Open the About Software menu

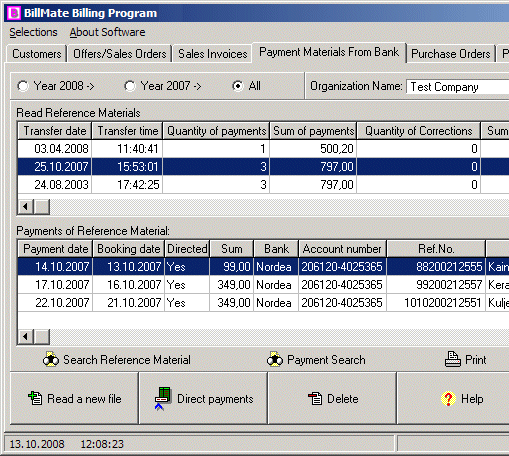(x=107, y=32)
